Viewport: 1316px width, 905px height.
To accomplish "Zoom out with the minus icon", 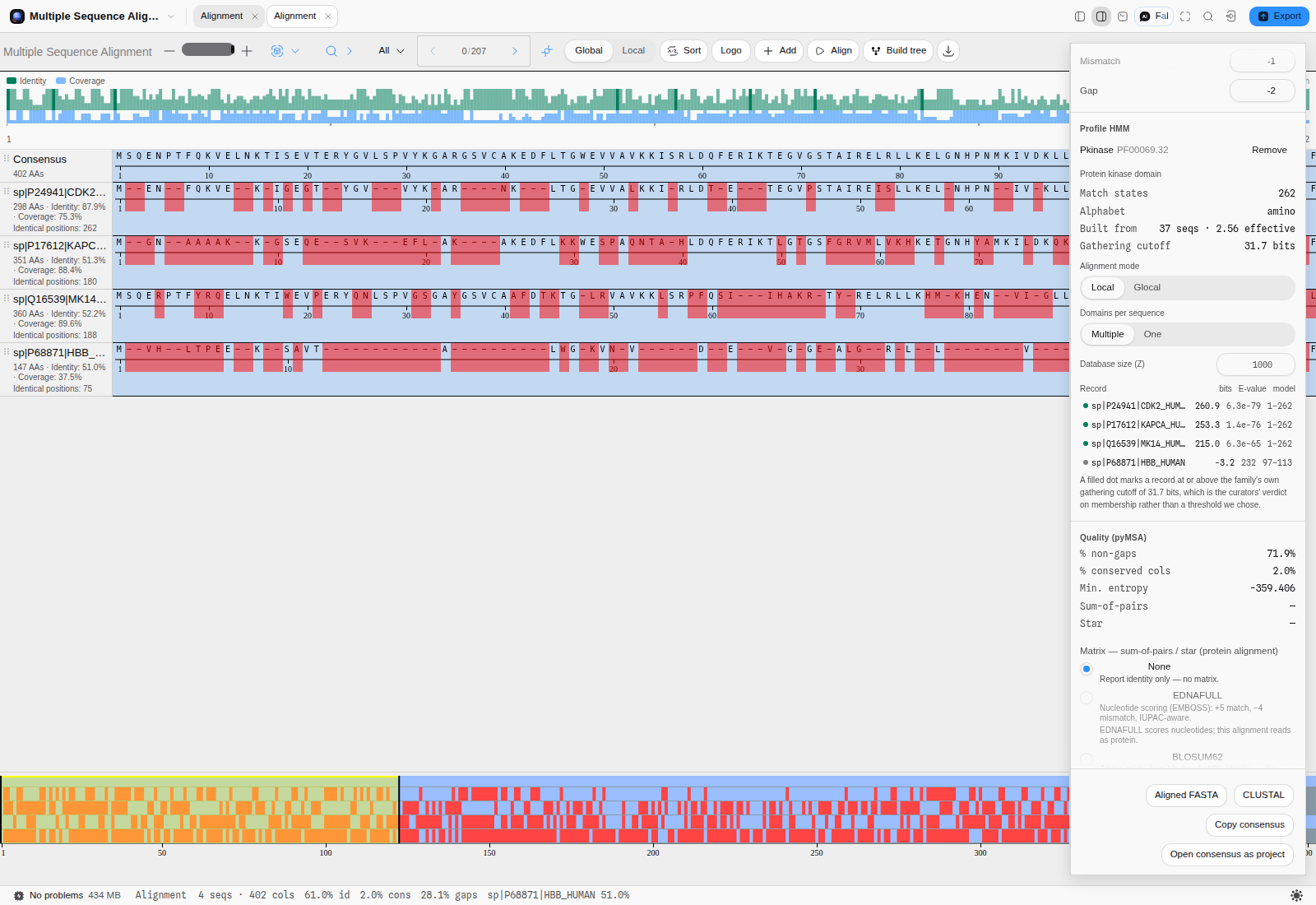I will tap(169, 51).
